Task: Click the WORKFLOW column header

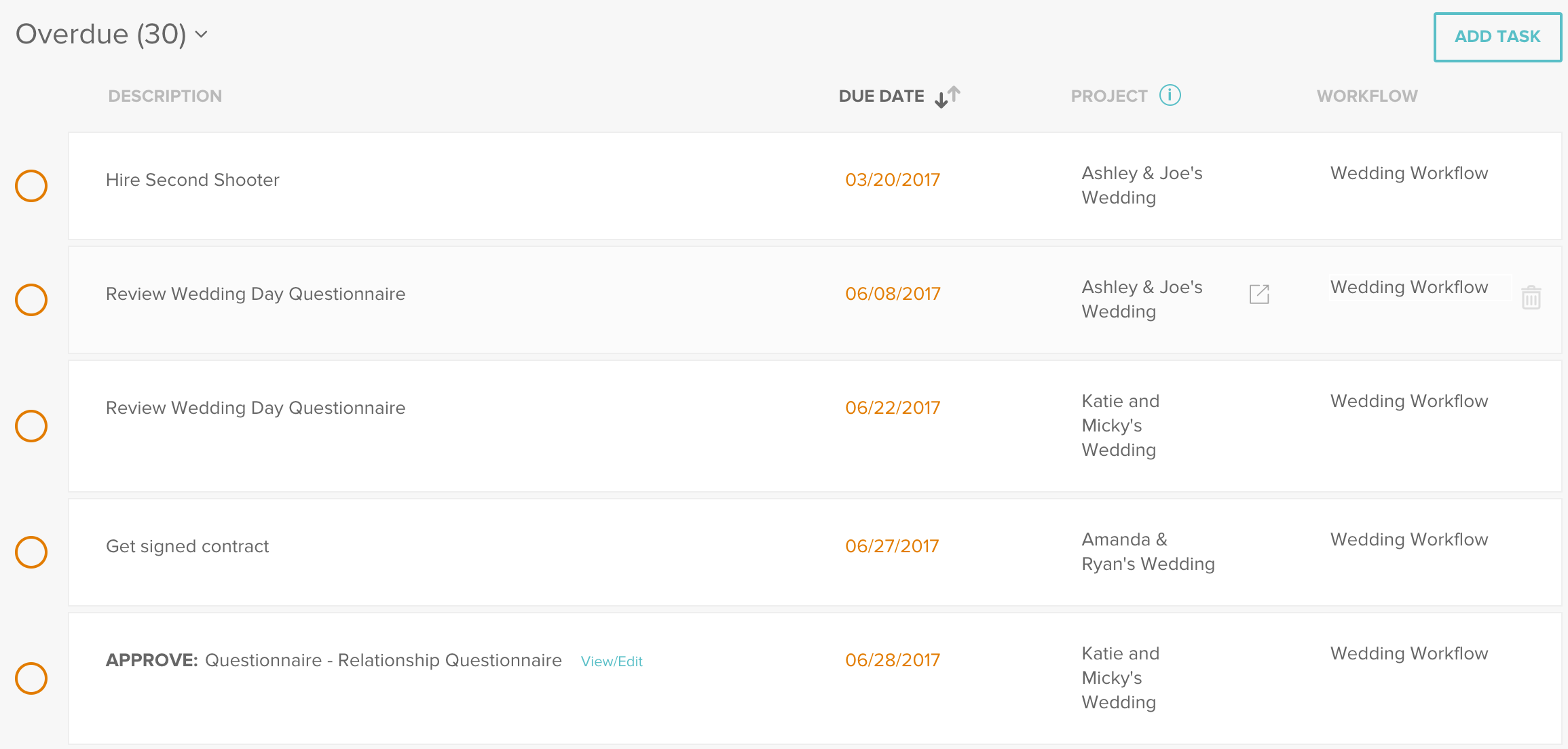Action: click(1366, 96)
